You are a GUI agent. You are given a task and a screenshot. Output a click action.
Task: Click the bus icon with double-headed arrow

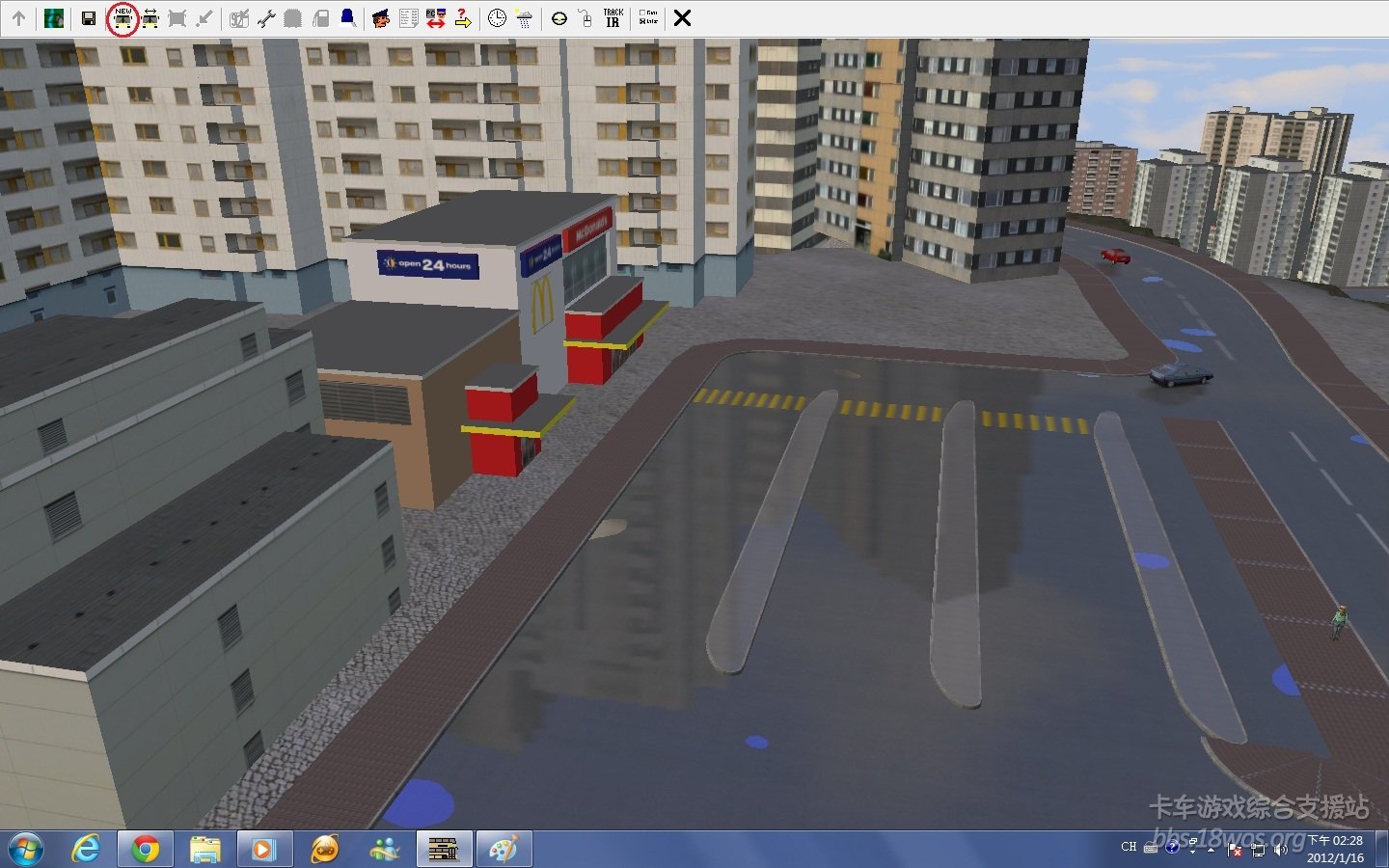click(x=150, y=18)
